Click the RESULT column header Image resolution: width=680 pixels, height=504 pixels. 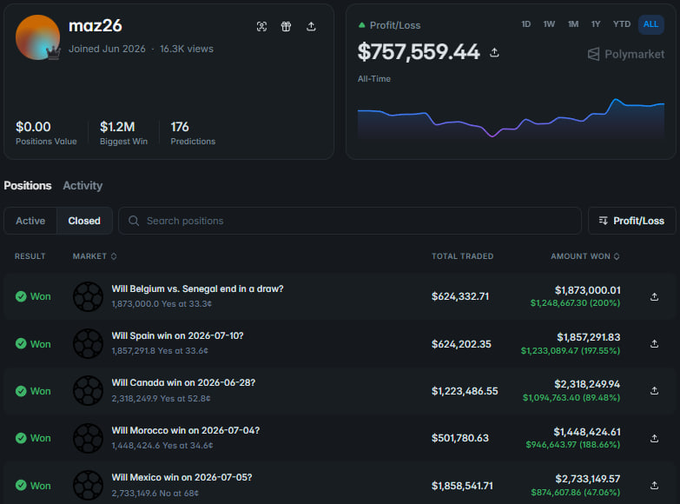[x=30, y=256]
